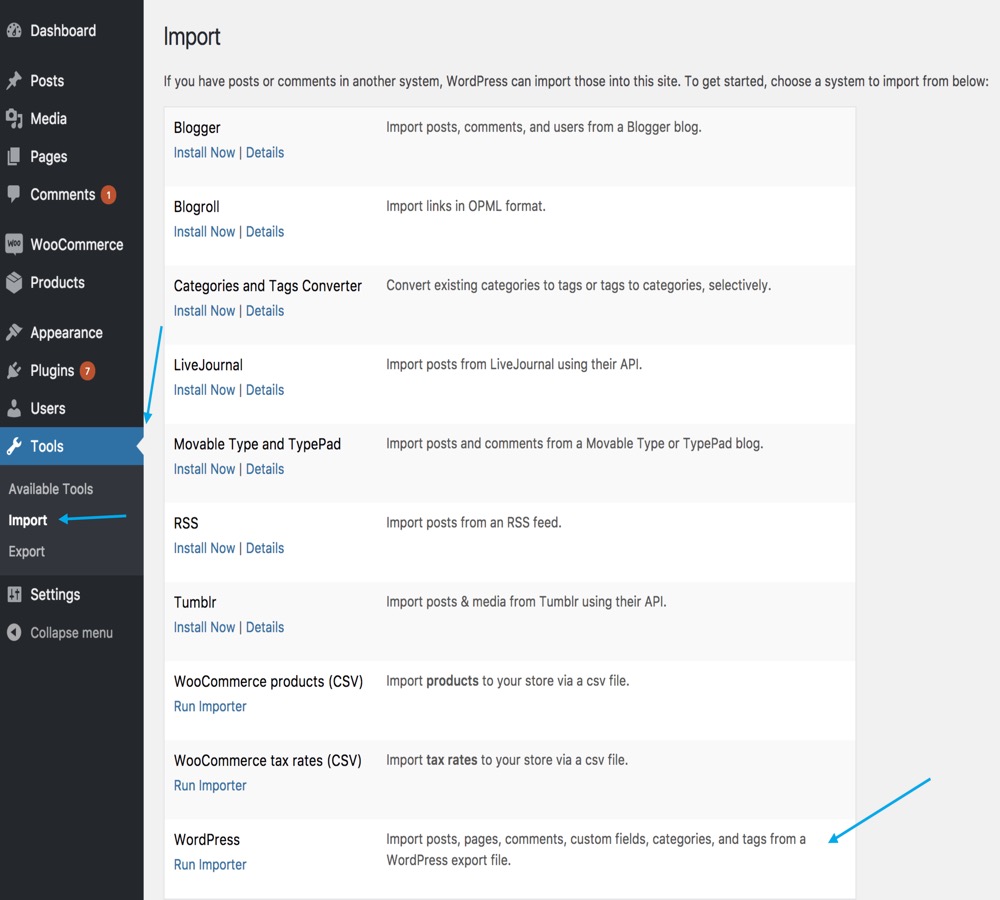Viewport: 1000px width, 900px height.
Task: Select the Import submenu item
Action: pos(27,520)
